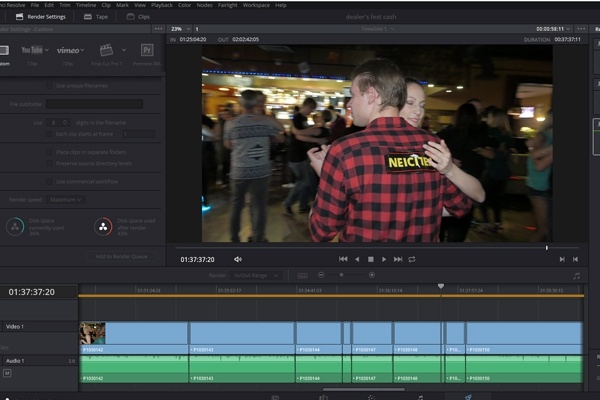Viewport: 600px width, 400px height.
Task: Select audio clip P1030147 in Audio 1 track
Action: pyautogui.click(x=372, y=369)
